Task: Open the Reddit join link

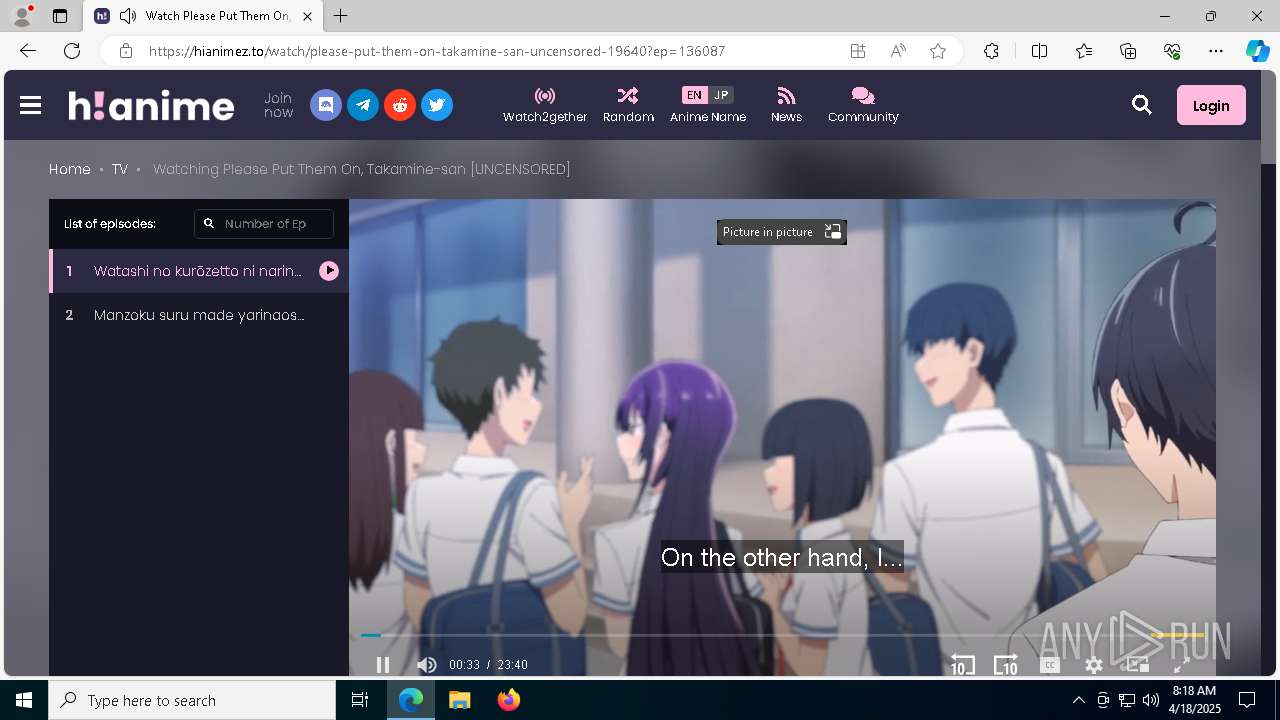Action: coord(400,105)
